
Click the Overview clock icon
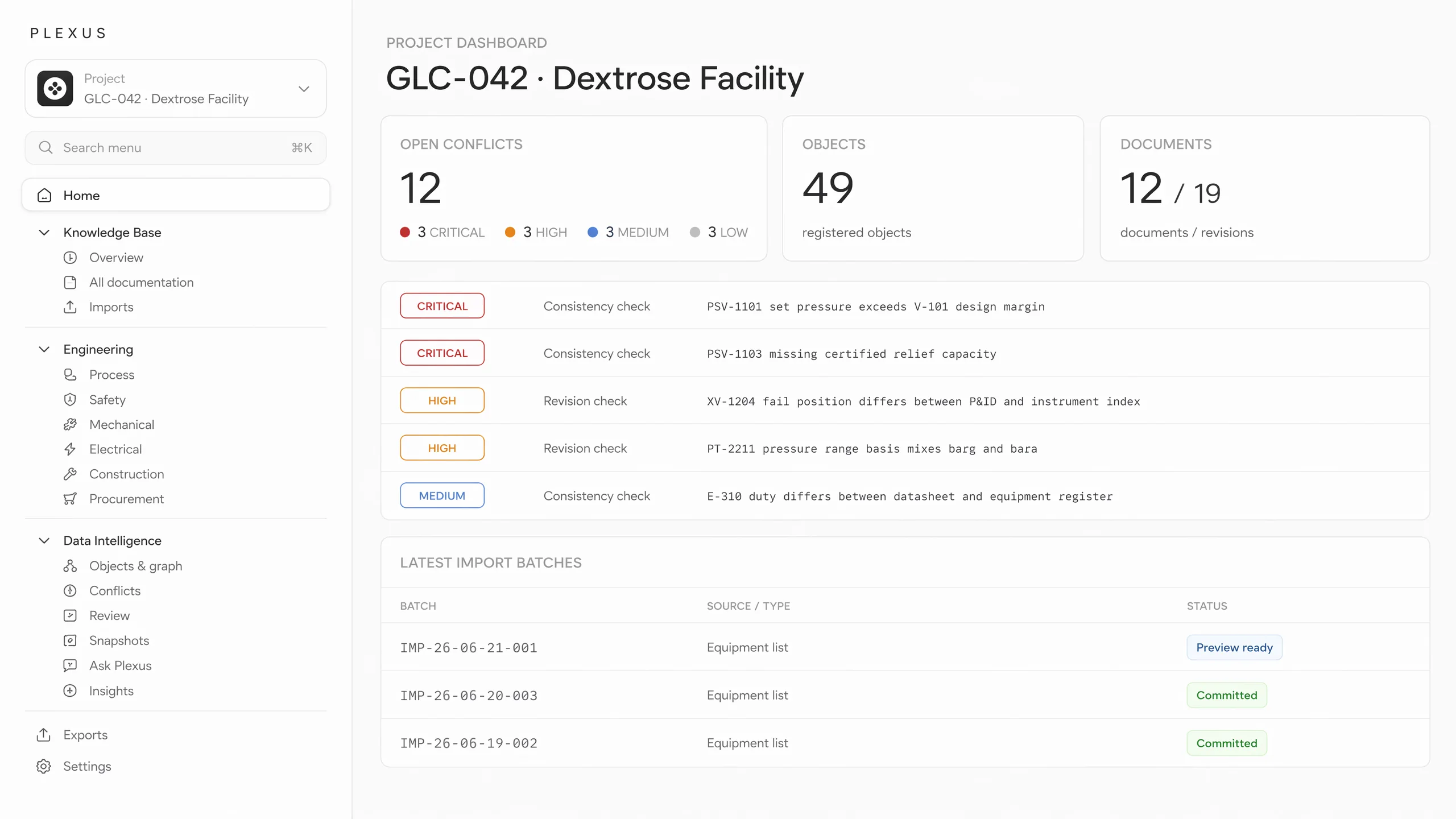click(70, 258)
